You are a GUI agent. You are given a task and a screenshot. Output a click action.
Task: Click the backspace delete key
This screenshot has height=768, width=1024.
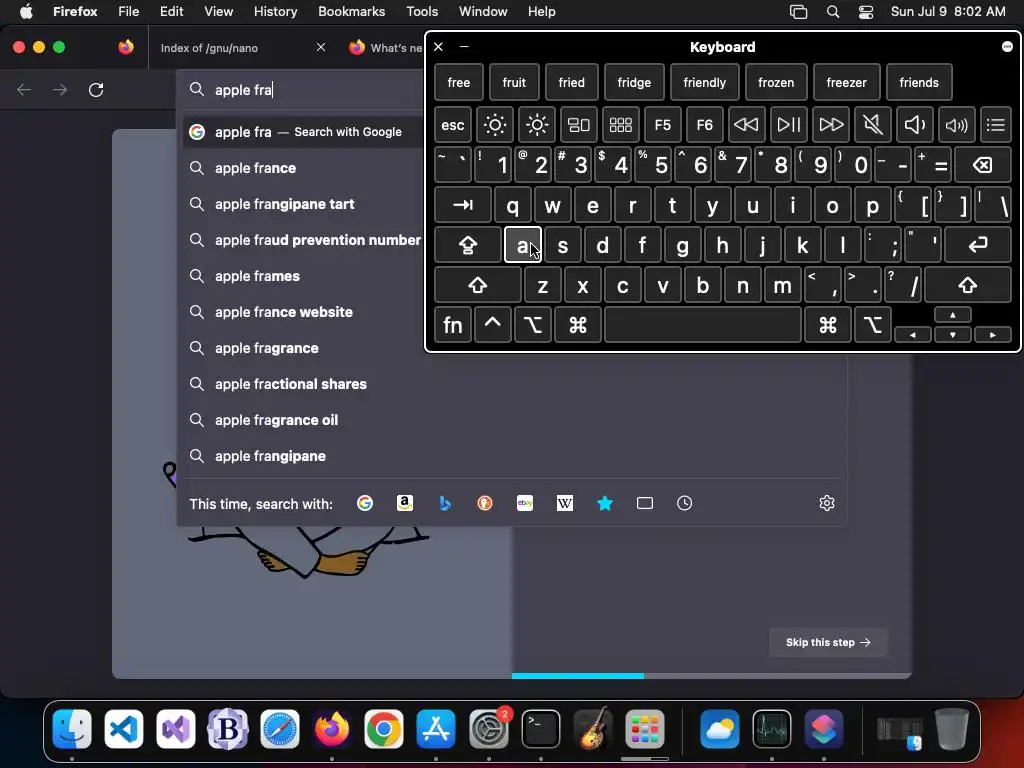pyautogui.click(x=983, y=165)
